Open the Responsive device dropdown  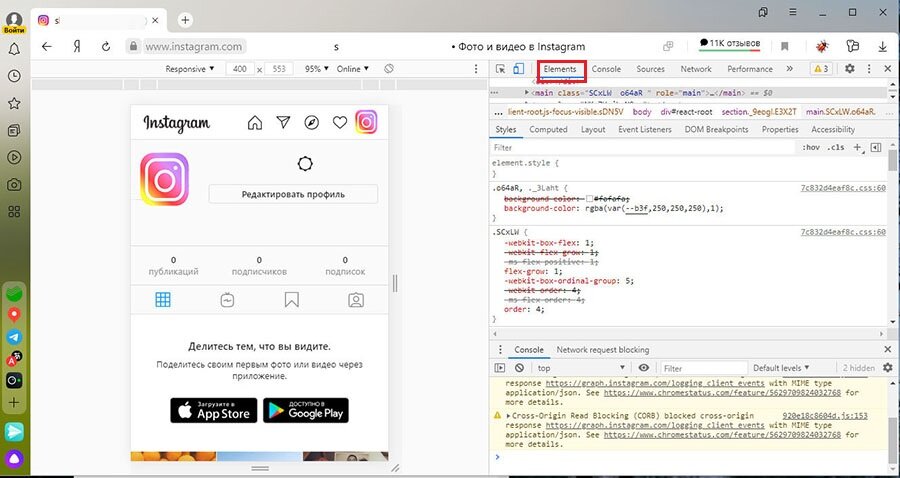[189, 69]
